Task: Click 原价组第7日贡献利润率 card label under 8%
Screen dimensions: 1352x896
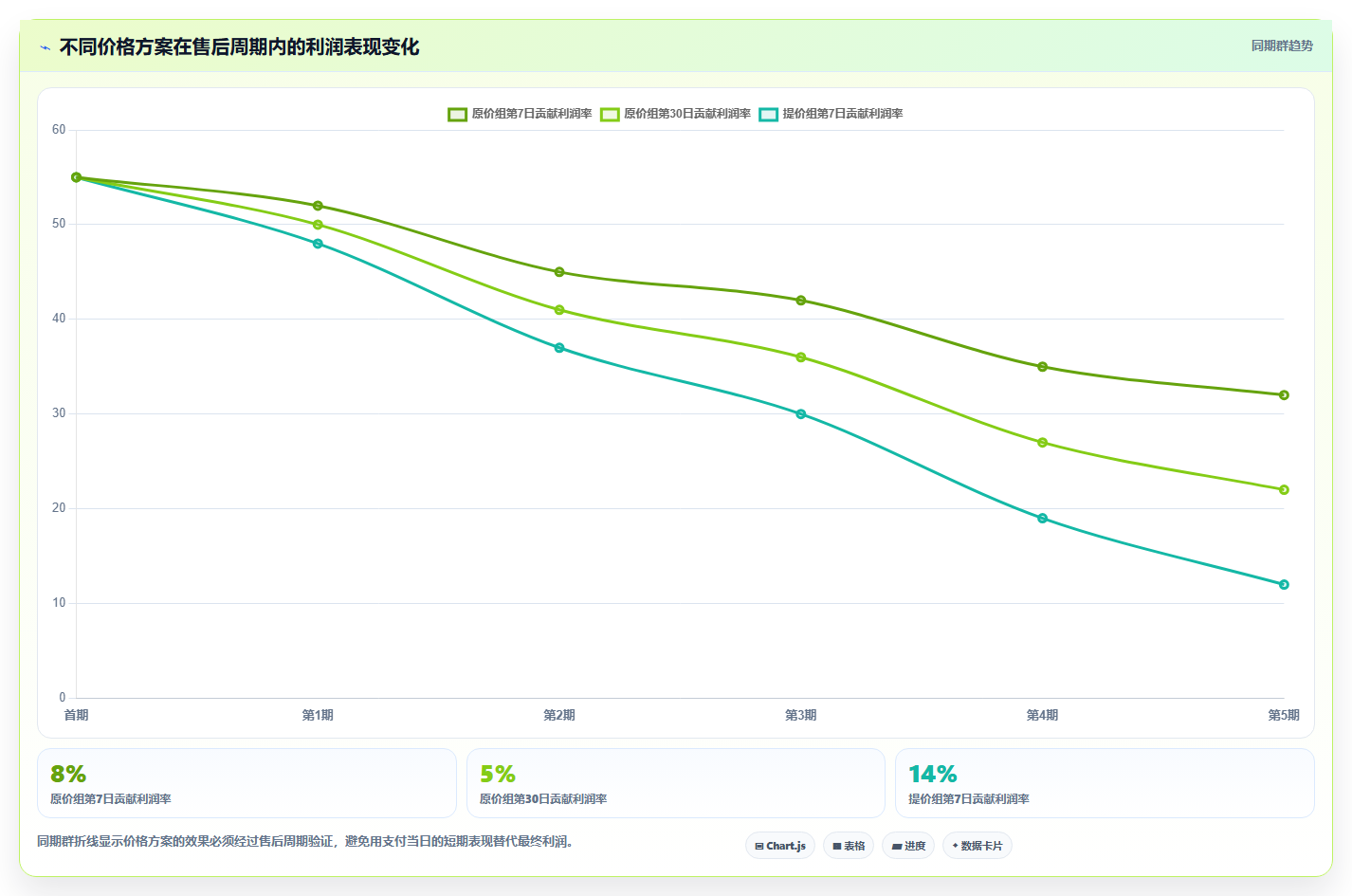Action: [x=111, y=799]
